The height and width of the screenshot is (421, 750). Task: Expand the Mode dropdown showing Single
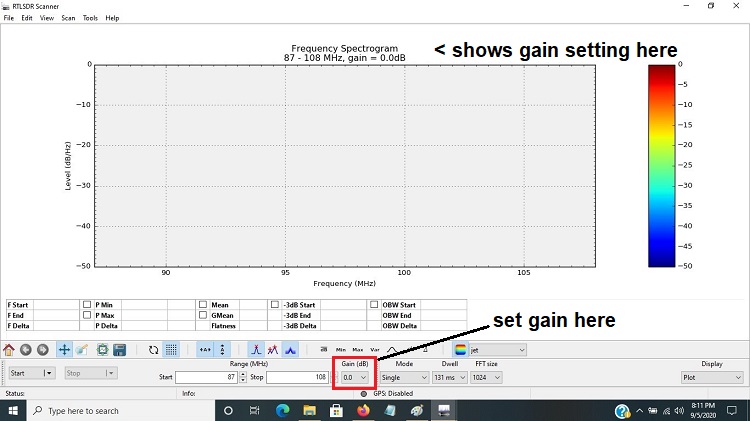(404, 377)
